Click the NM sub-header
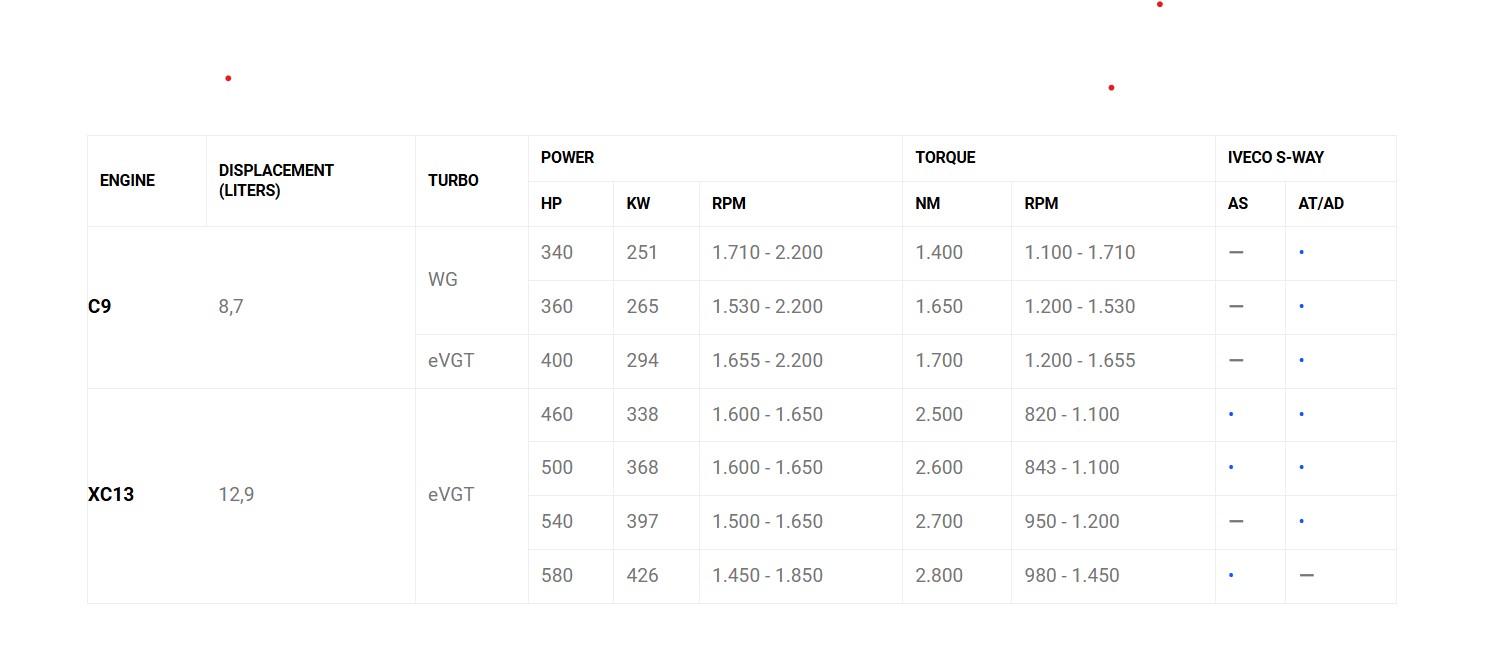 tap(927, 204)
